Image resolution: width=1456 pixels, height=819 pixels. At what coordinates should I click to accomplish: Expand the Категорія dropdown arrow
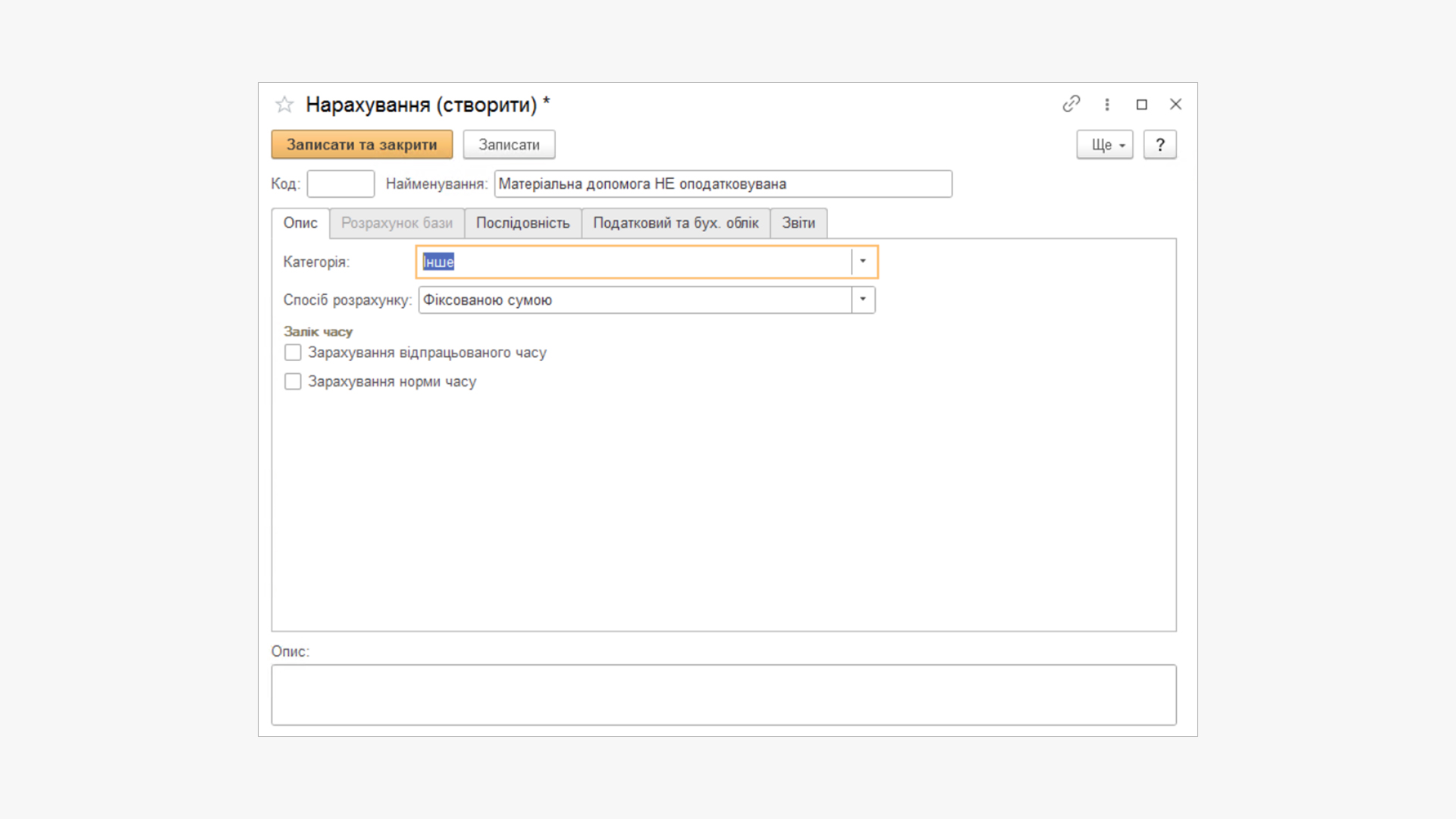(863, 262)
